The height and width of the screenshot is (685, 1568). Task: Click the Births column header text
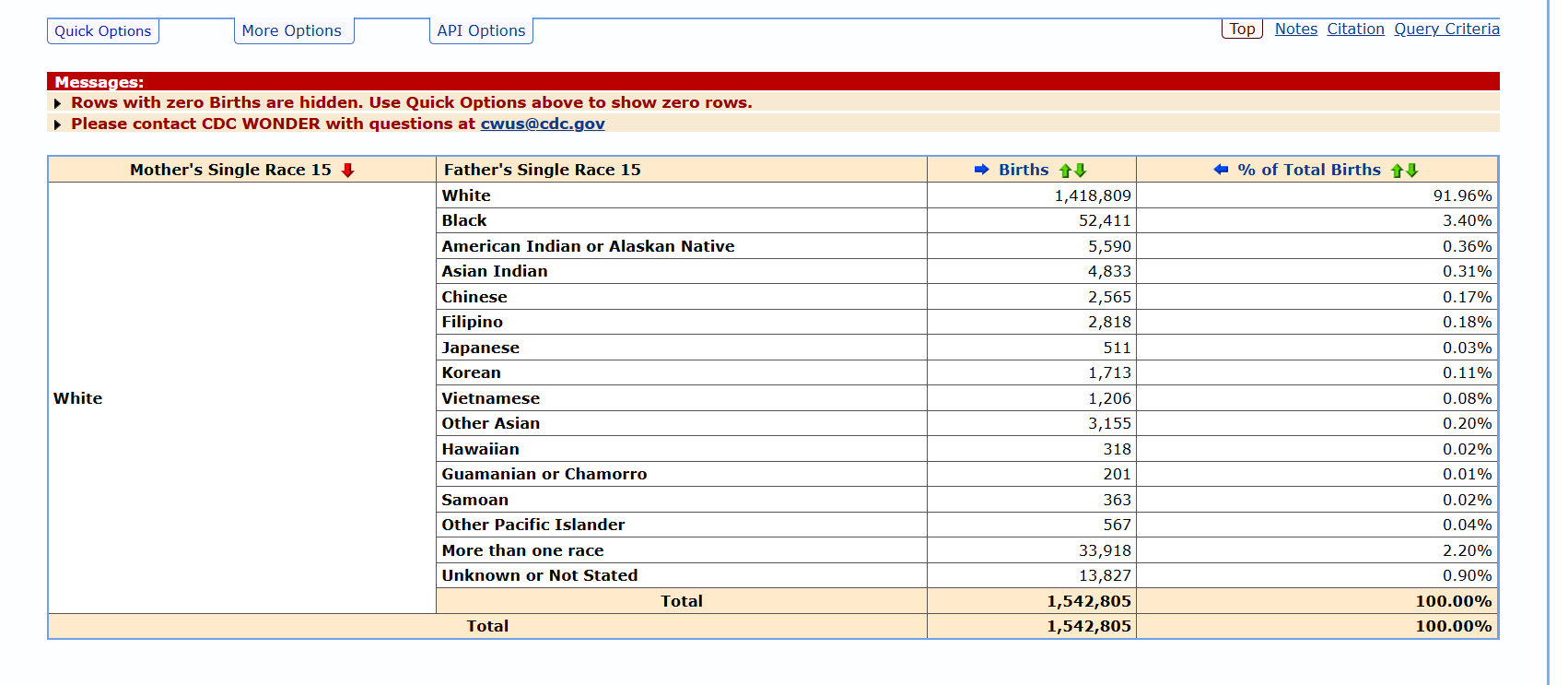[x=1024, y=170]
